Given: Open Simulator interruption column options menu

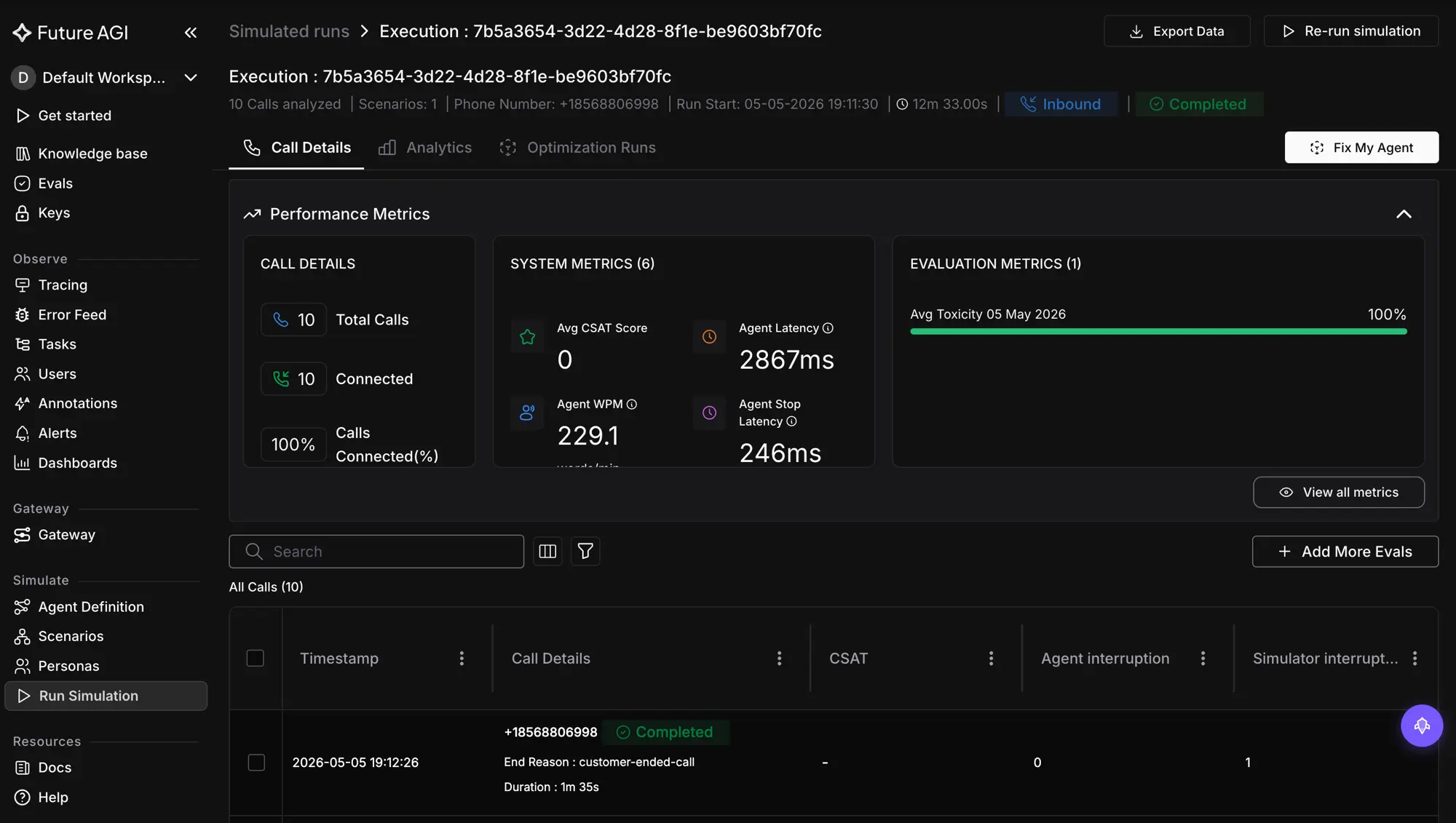Looking at the screenshot, I should (x=1415, y=659).
